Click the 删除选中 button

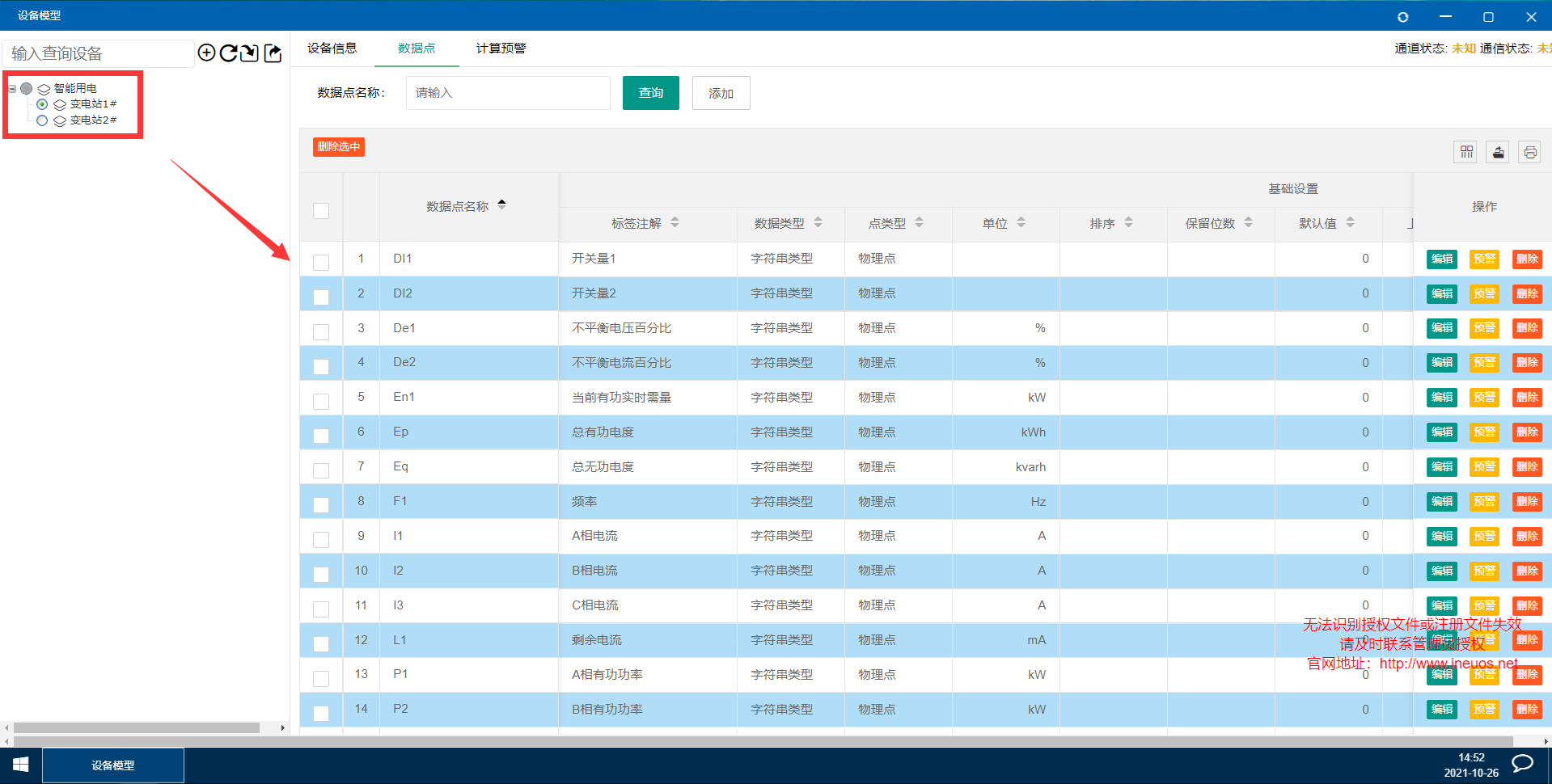338,147
